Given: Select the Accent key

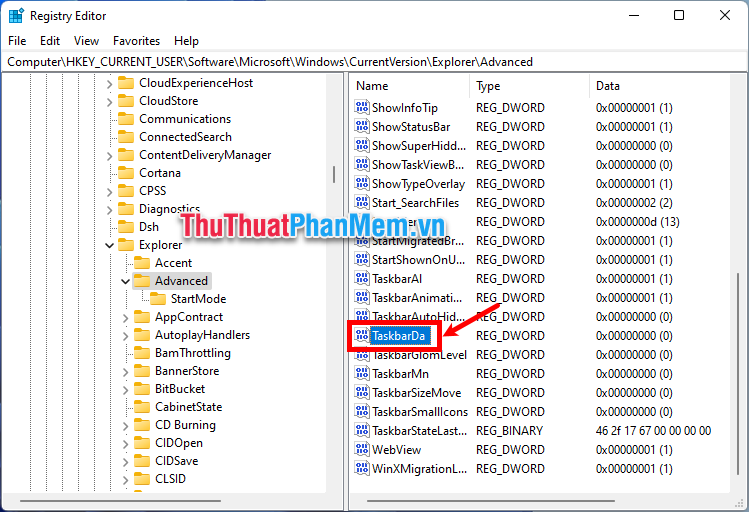Looking at the screenshot, I should pyautogui.click(x=173, y=263).
